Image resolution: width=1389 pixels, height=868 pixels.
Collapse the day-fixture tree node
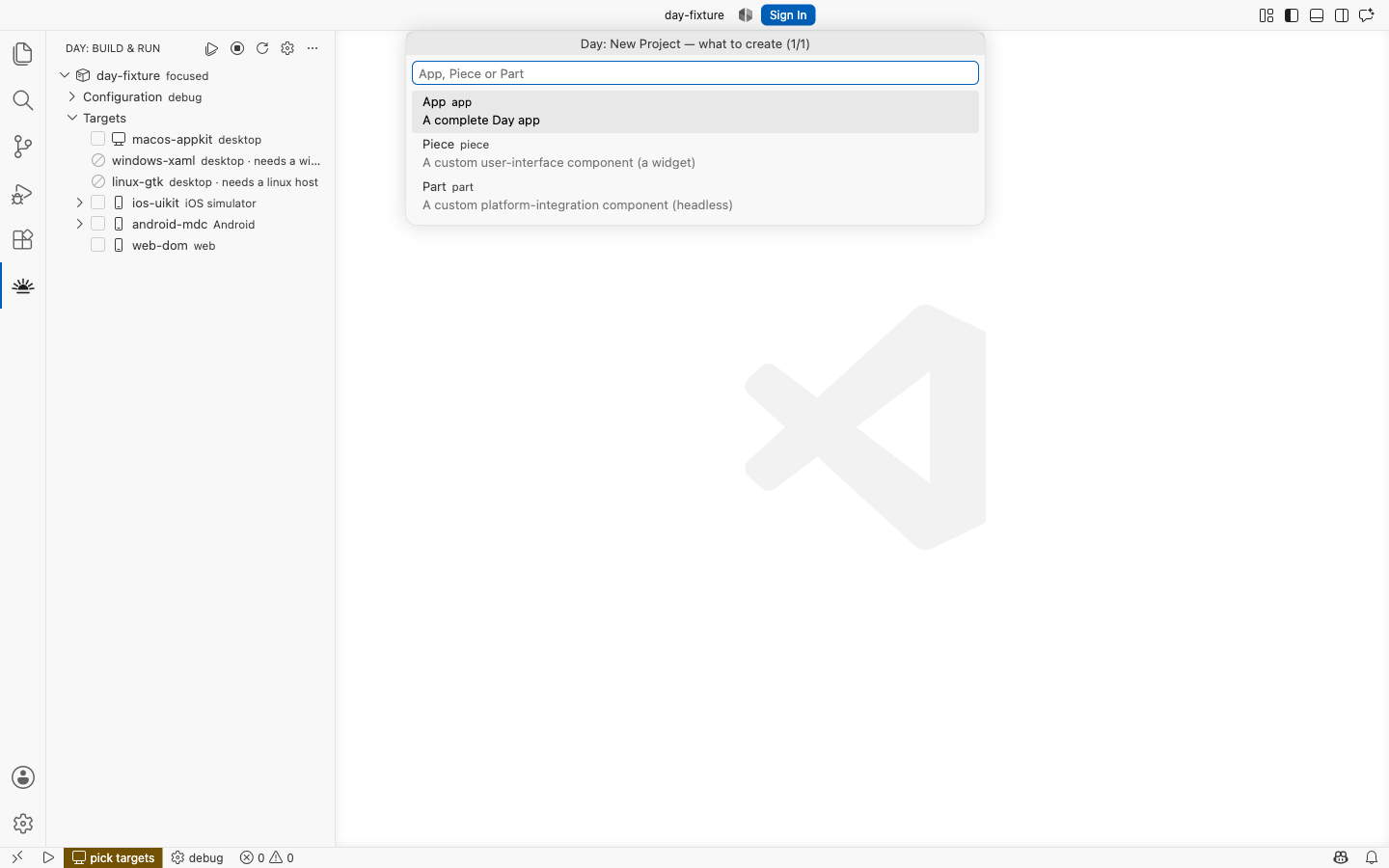pos(65,75)
